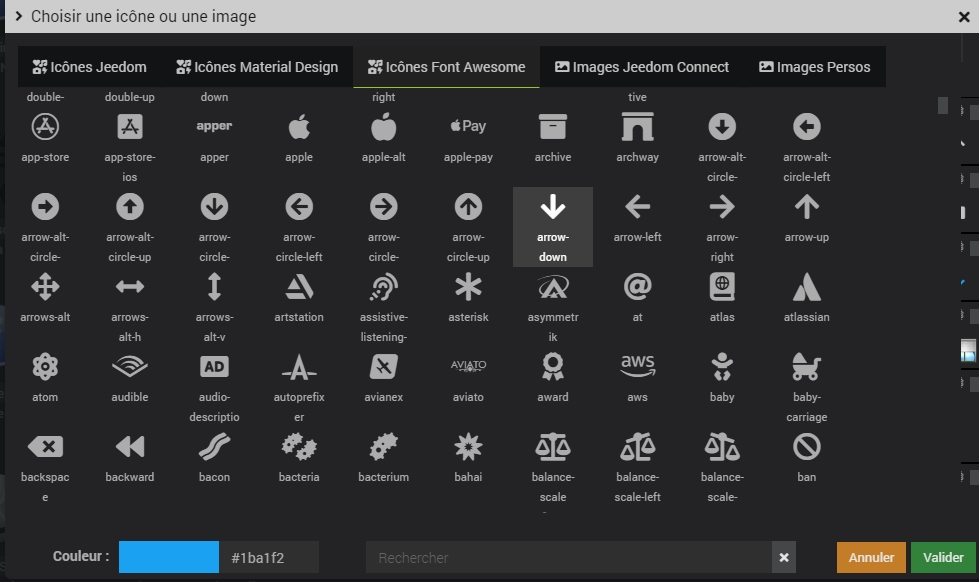This screenshot has width=979, height=582.
Task: Open the Icônes Material Design tab
Action: [x=257, y=67]
